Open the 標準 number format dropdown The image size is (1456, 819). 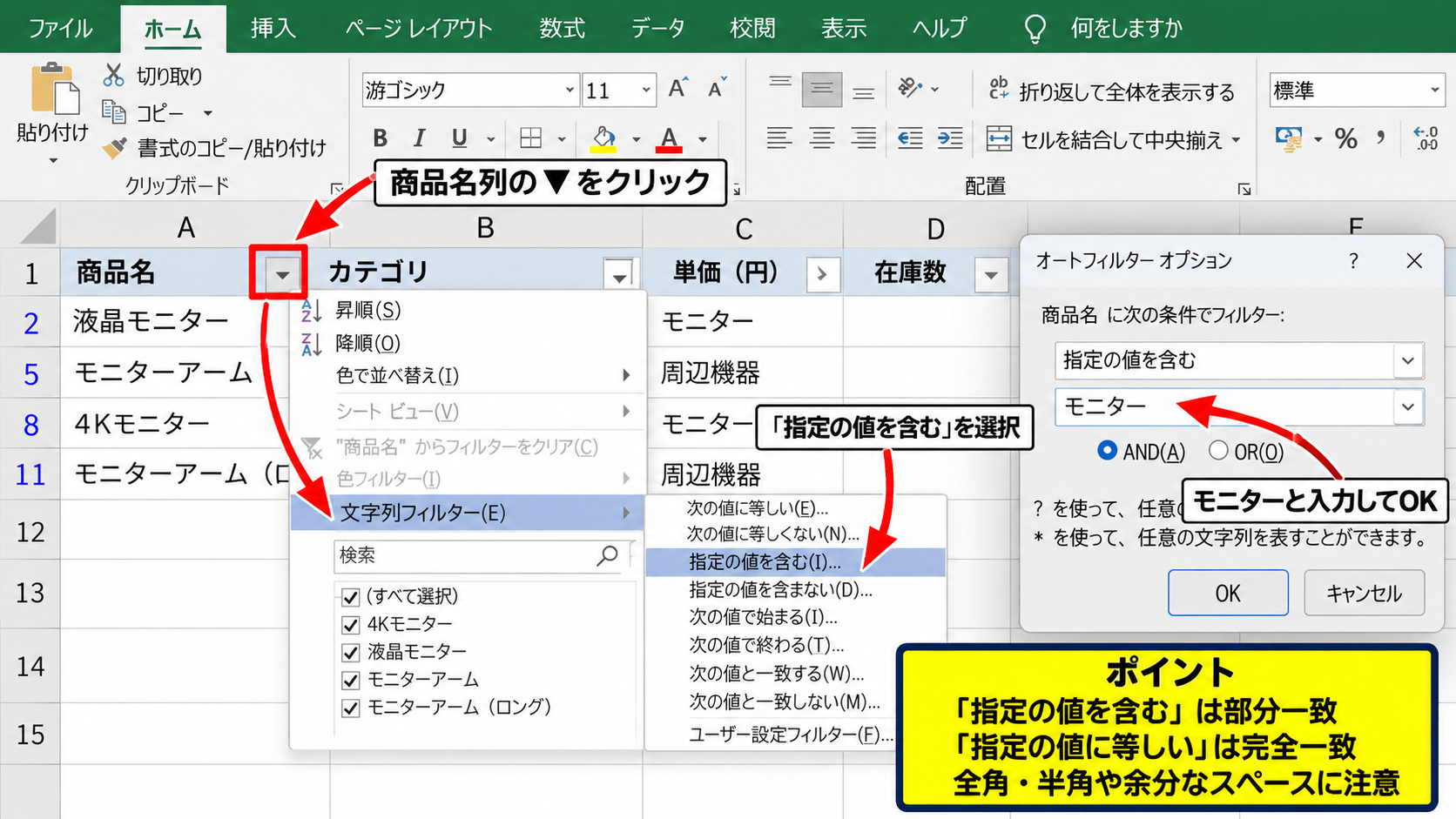tap(1434, 90)
